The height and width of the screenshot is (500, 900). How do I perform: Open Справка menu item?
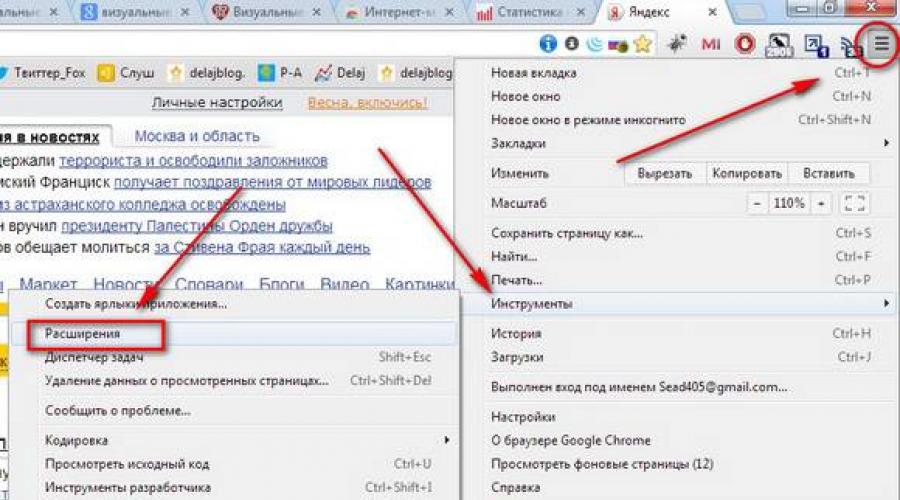pyautogui.click(x=680, y=487)
